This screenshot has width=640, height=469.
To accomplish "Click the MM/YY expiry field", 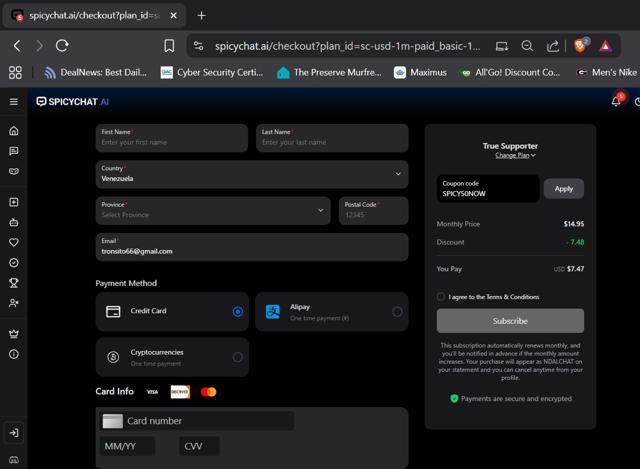I will pos(127,446).
